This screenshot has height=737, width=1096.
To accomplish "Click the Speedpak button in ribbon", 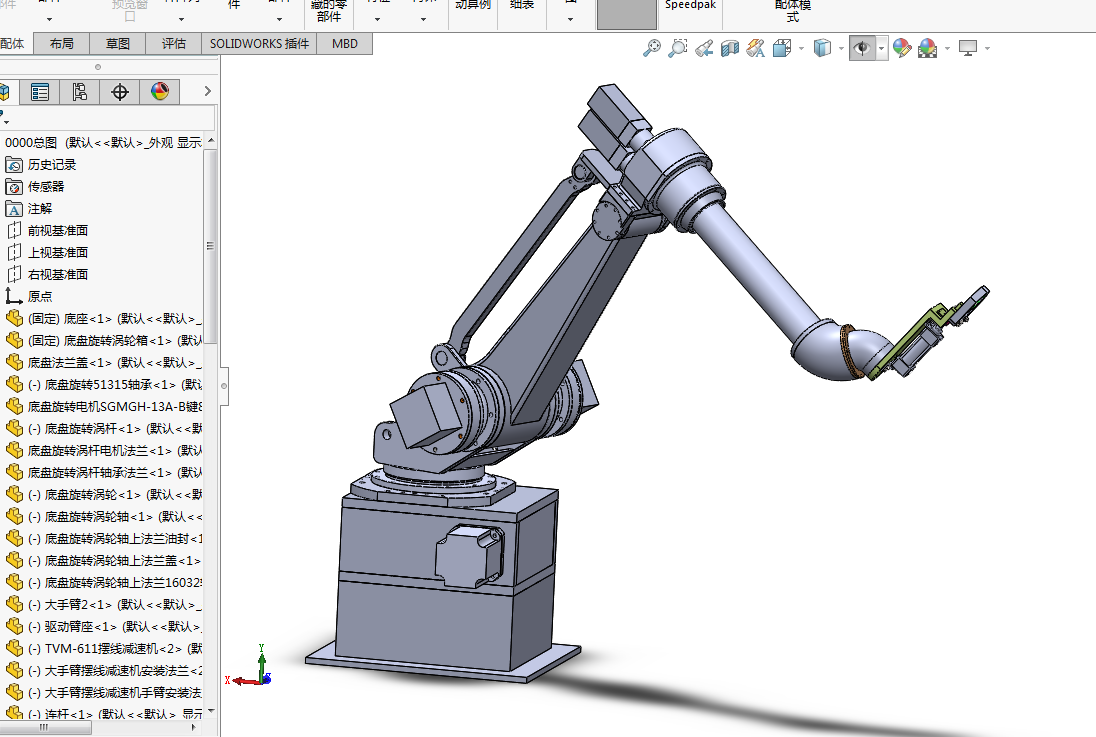I will coord(689,6).
